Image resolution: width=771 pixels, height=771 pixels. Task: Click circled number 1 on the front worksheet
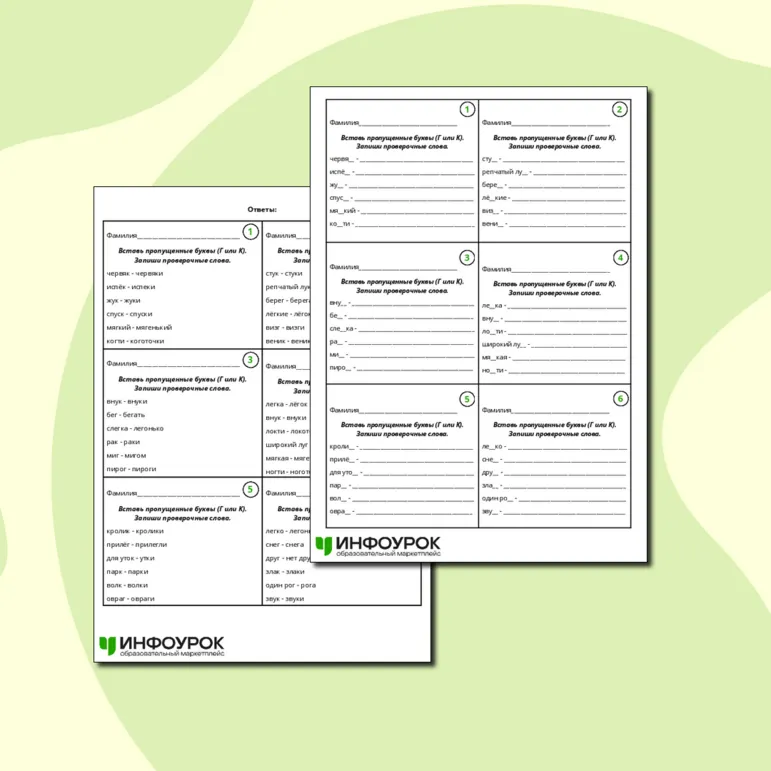[467, 109]
